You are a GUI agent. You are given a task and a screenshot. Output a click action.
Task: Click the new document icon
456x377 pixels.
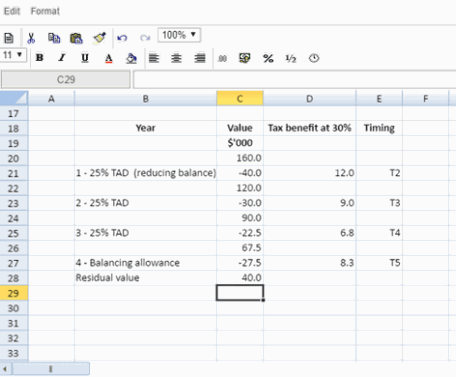(x=9, y=38)
